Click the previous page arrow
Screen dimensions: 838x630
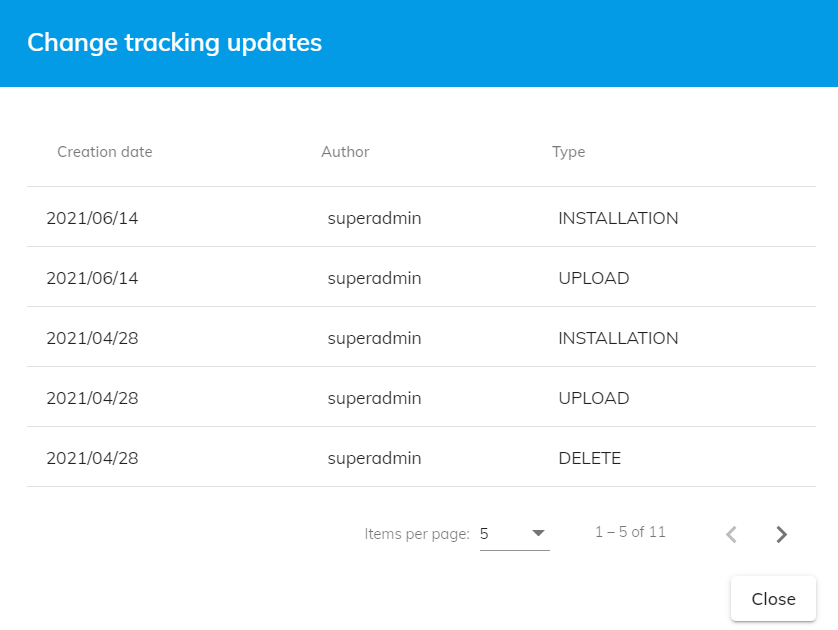click(731, 534)
